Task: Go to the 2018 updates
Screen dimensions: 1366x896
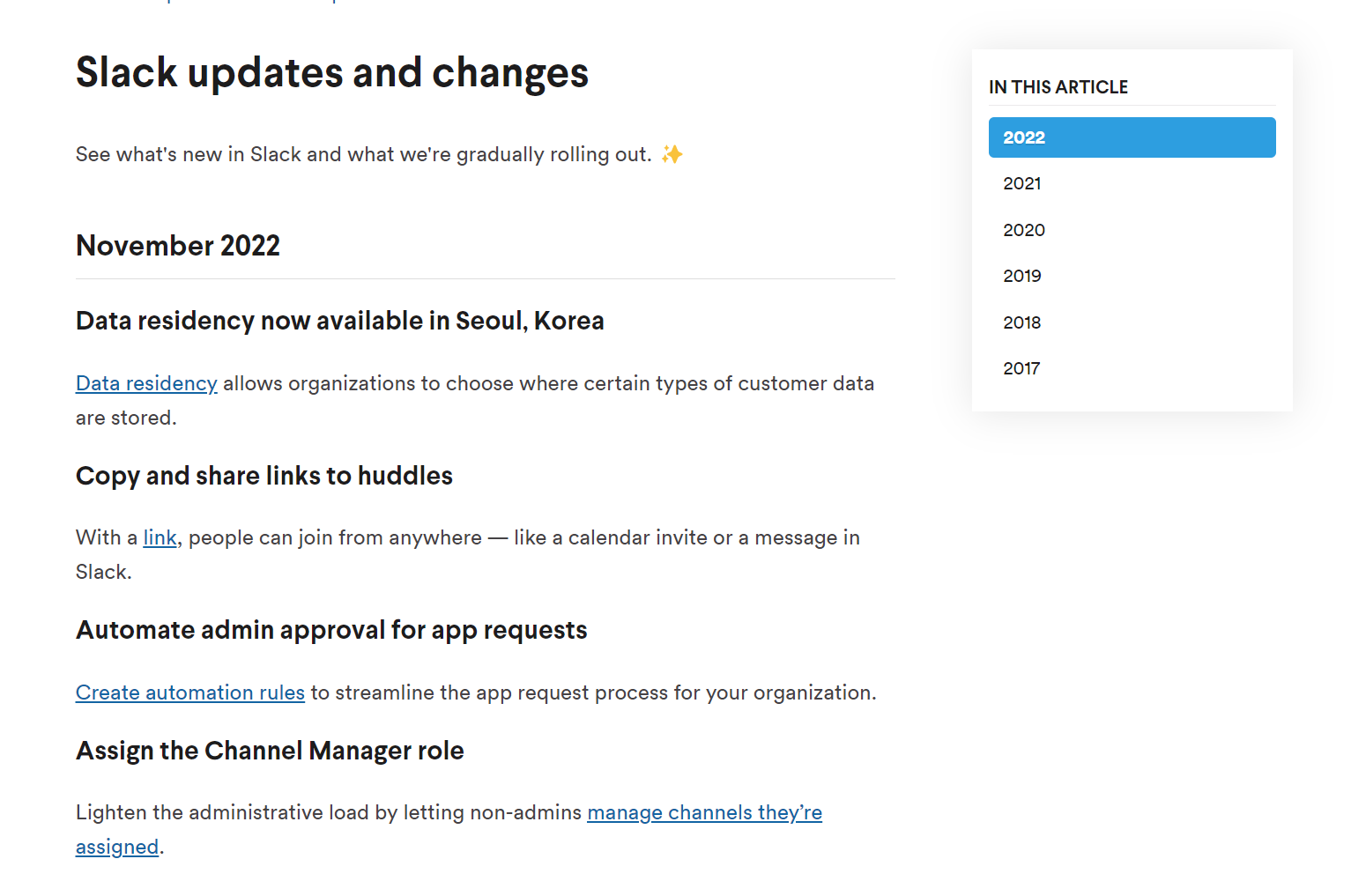Action: pos(1021,322)
